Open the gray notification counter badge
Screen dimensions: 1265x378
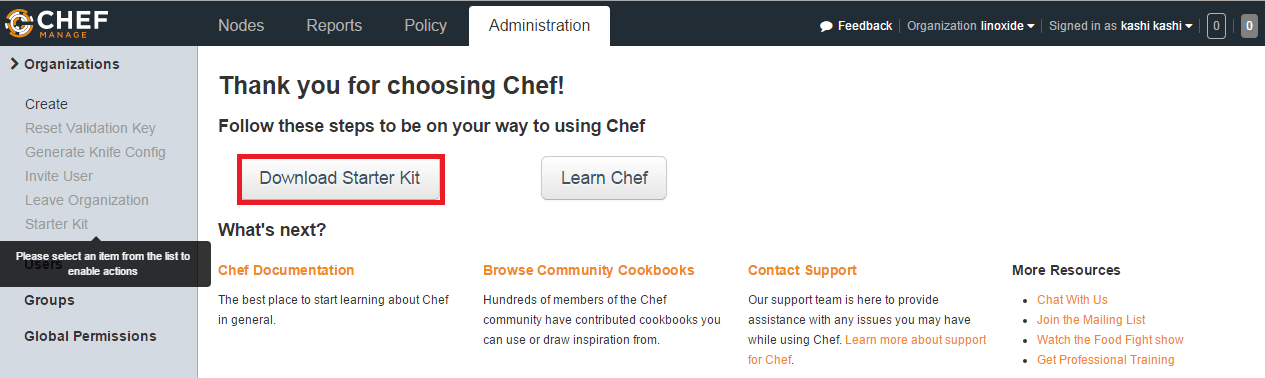coord(1249,26)
